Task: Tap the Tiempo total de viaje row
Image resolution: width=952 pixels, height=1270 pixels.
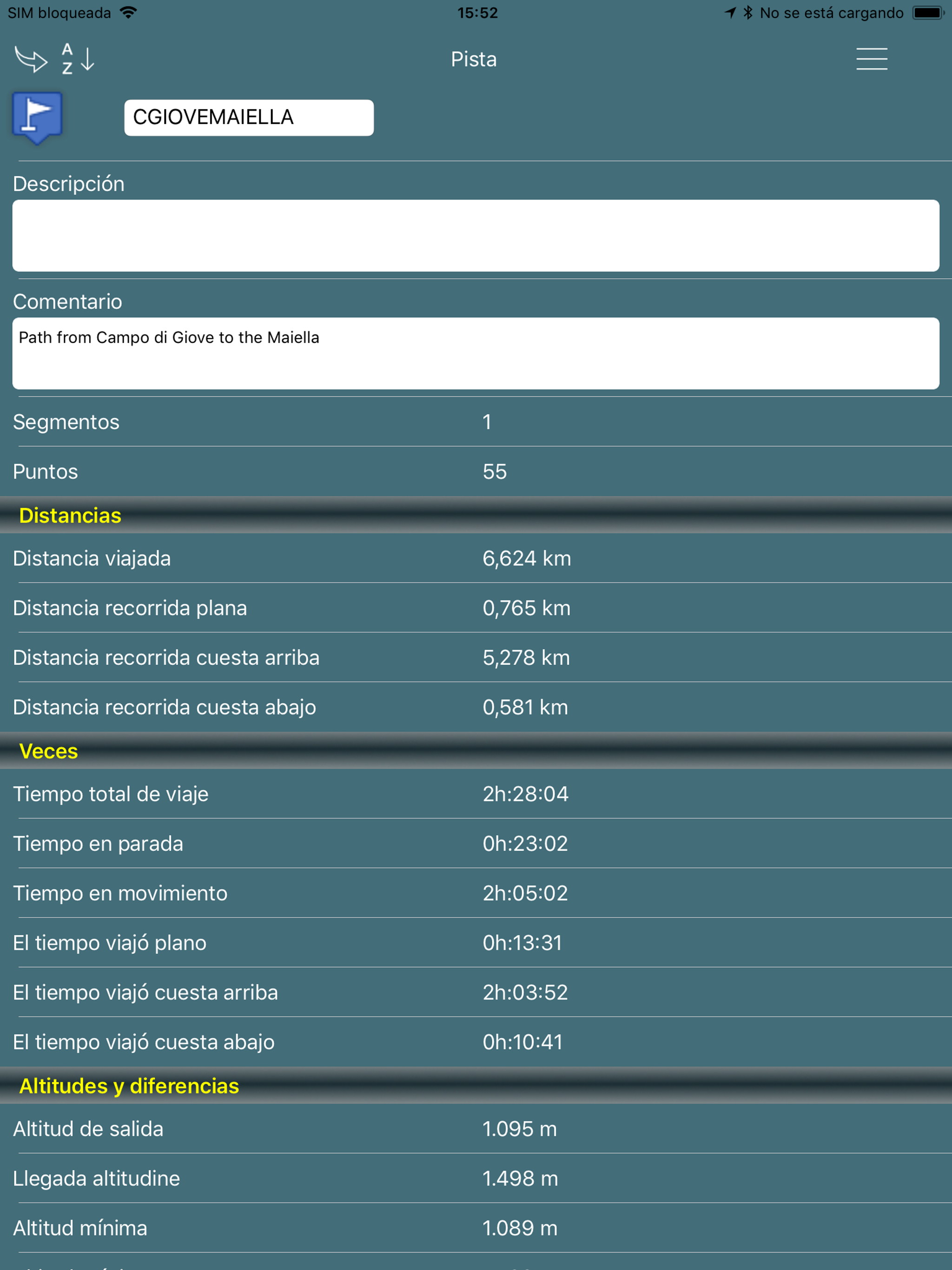Action: pyautogui.click(x=476, y=794)
